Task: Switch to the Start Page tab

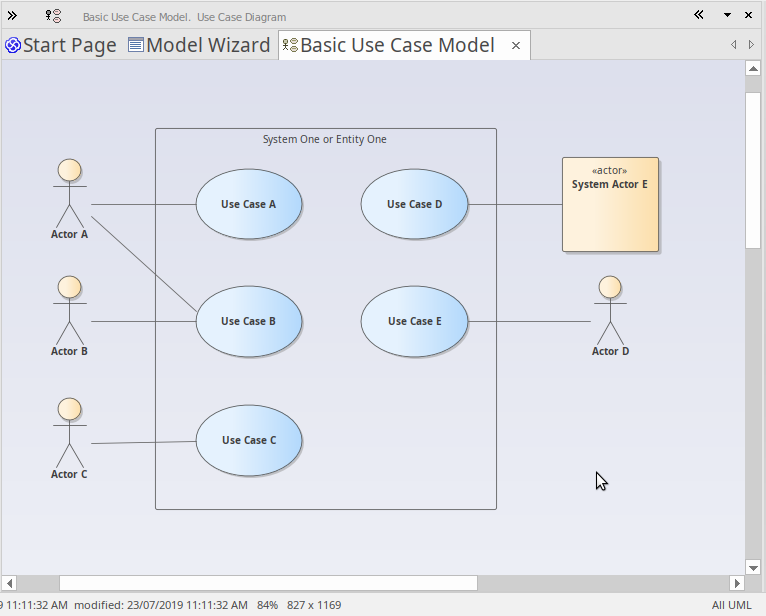Action: pyautogui.click(x=61, y=45)
